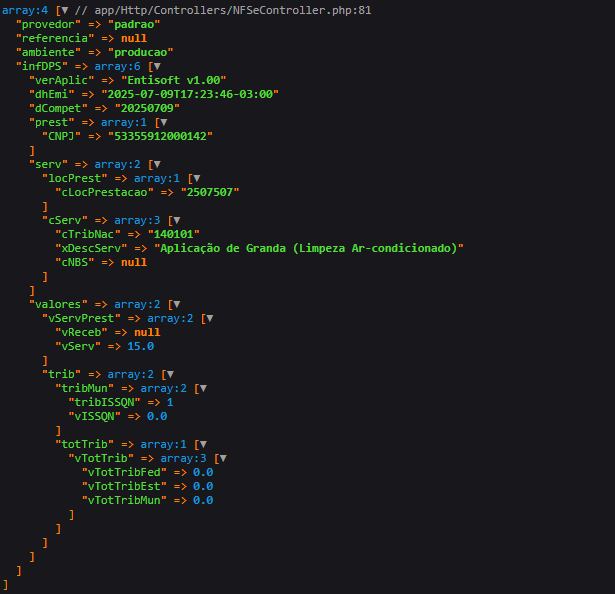Select the "tribMun" key
The image size is (615, 594).
(85, 389)
